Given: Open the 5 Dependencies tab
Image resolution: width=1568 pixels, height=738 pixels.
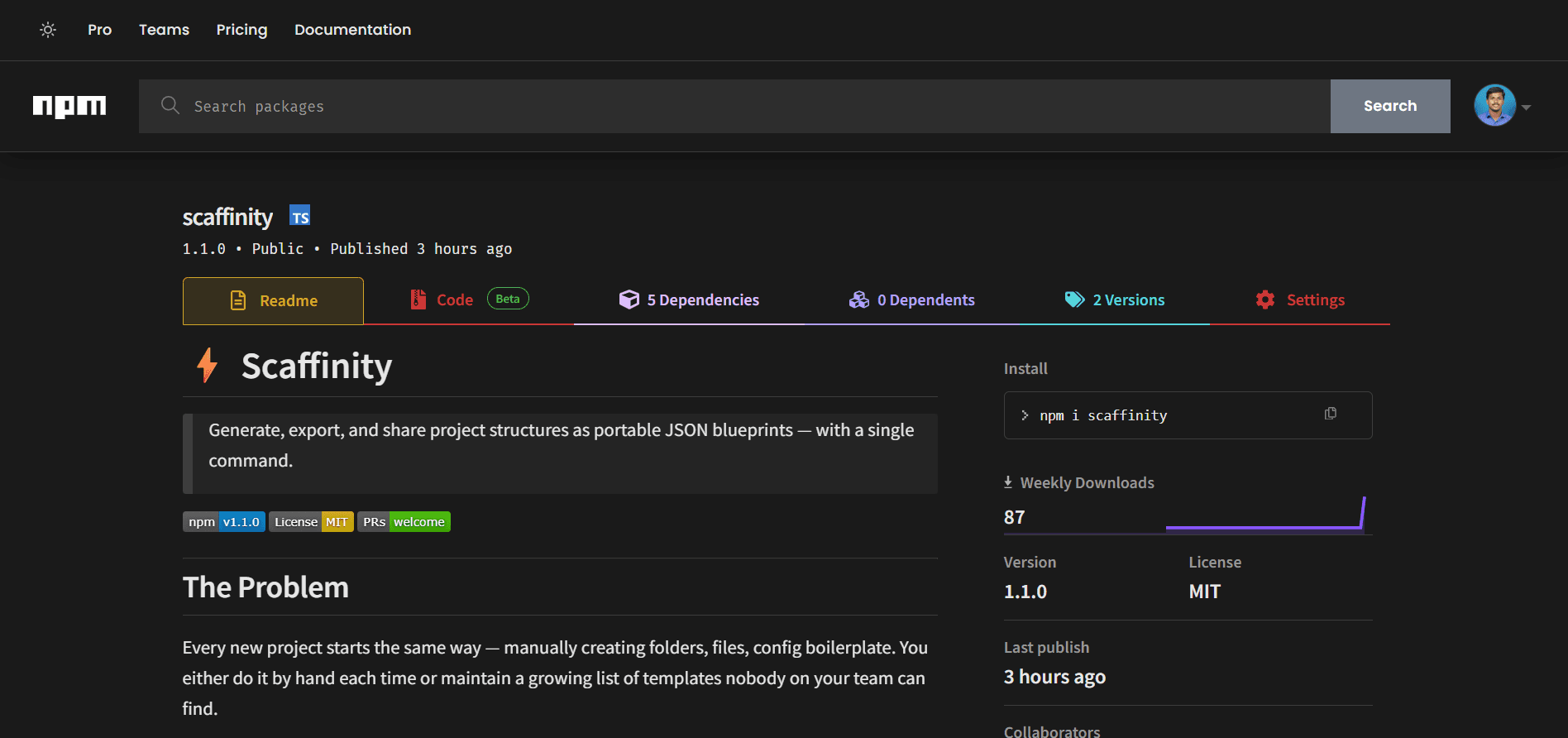Looking at the screenshot, I should [x=689, y=300].
